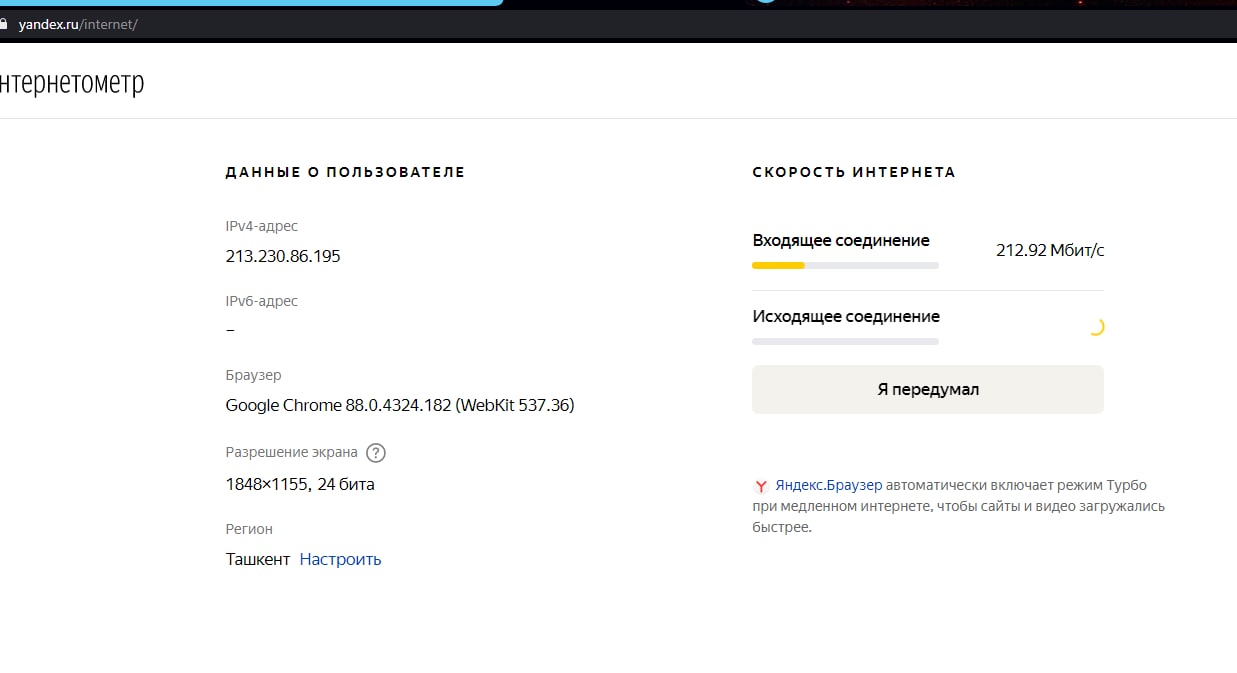
Task: Click the "IPv6-адрес" label
Action: (262, 301)
